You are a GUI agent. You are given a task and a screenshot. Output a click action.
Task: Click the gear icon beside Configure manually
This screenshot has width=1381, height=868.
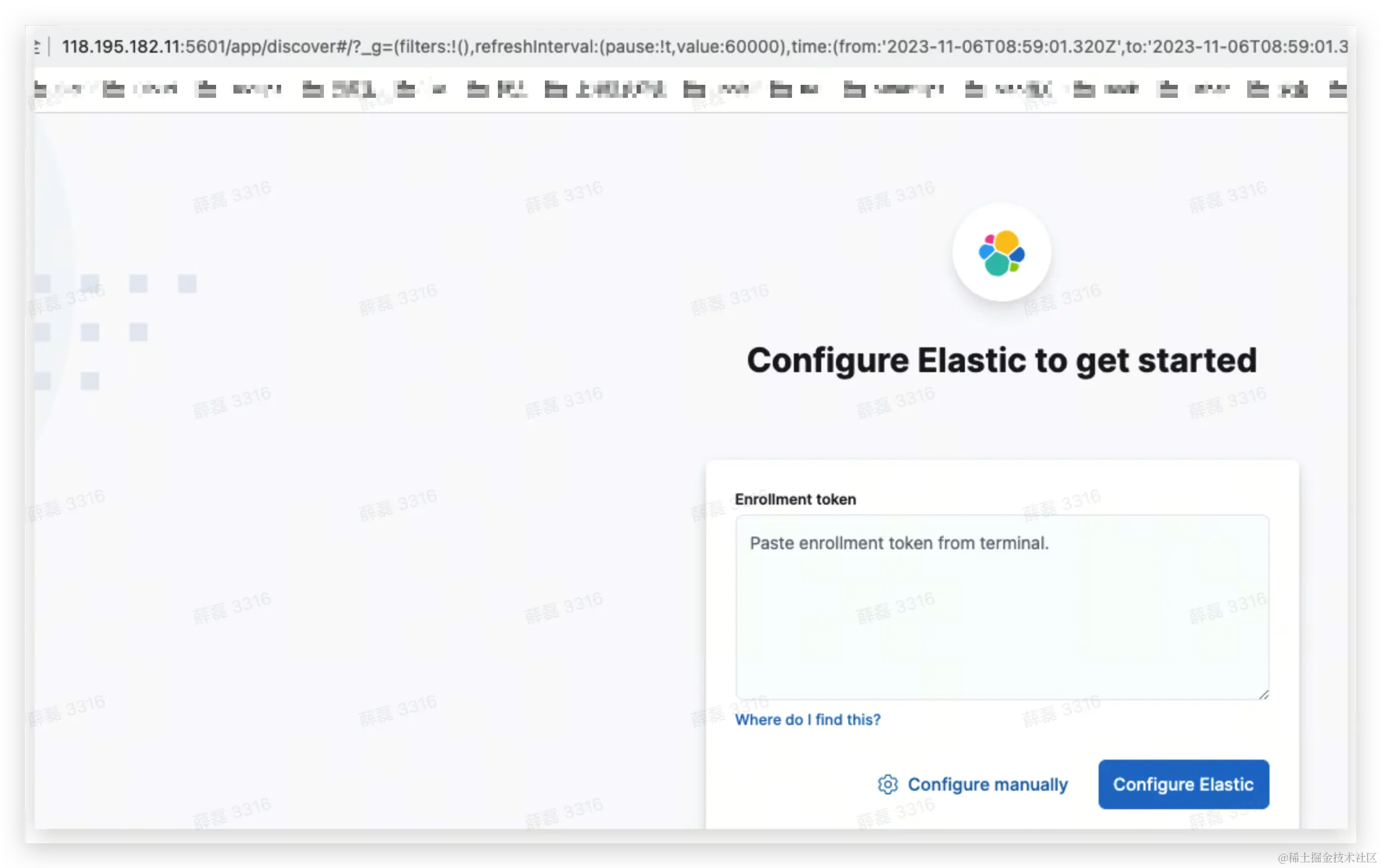pos(887,784)
